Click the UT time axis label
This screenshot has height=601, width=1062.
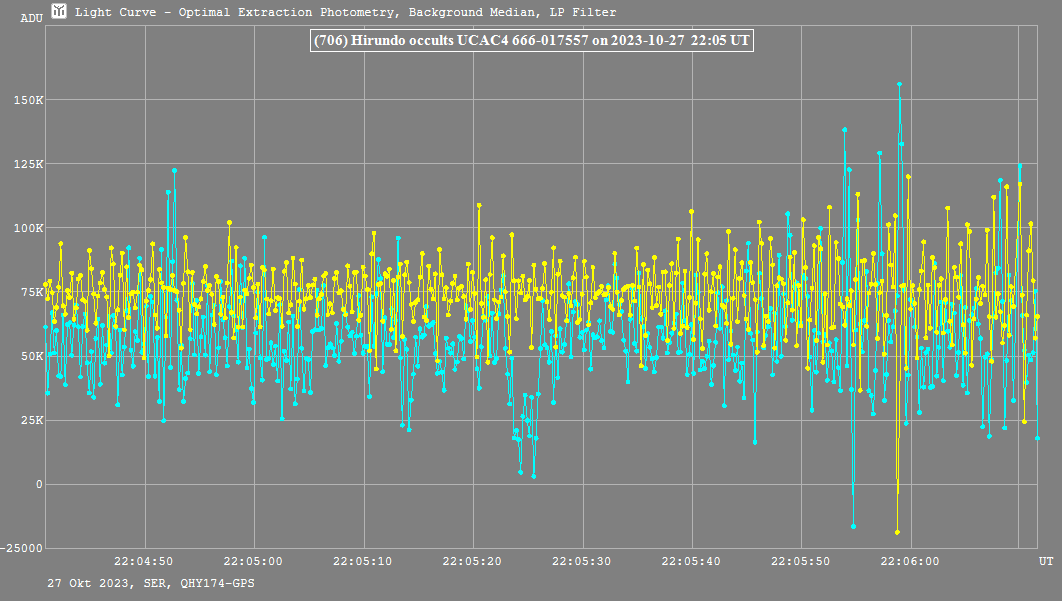click(x=1045, y=561)
